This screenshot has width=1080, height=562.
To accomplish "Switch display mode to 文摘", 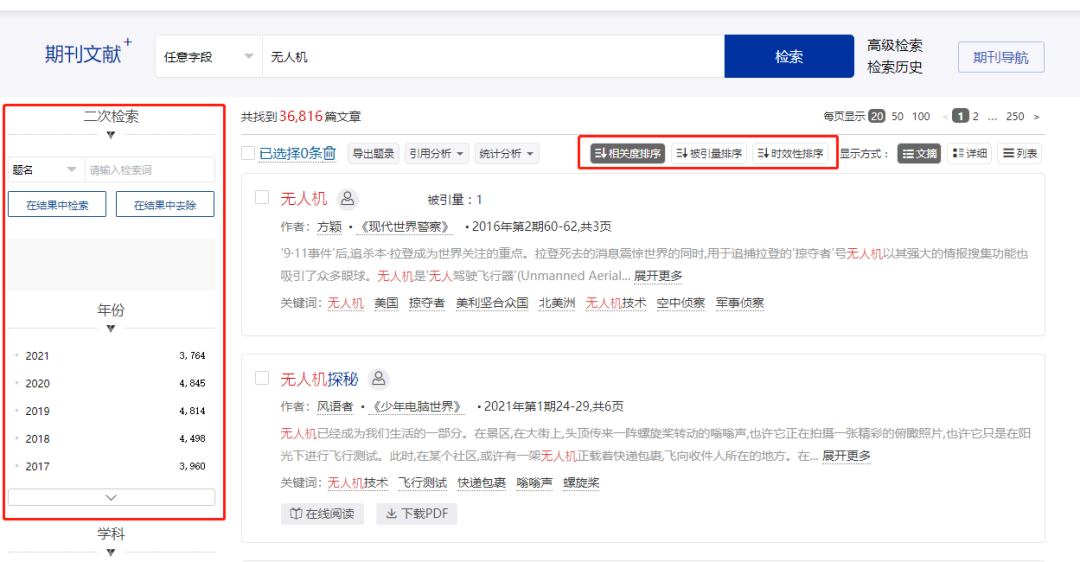I will pyautogui.click(x=920, y=154).
